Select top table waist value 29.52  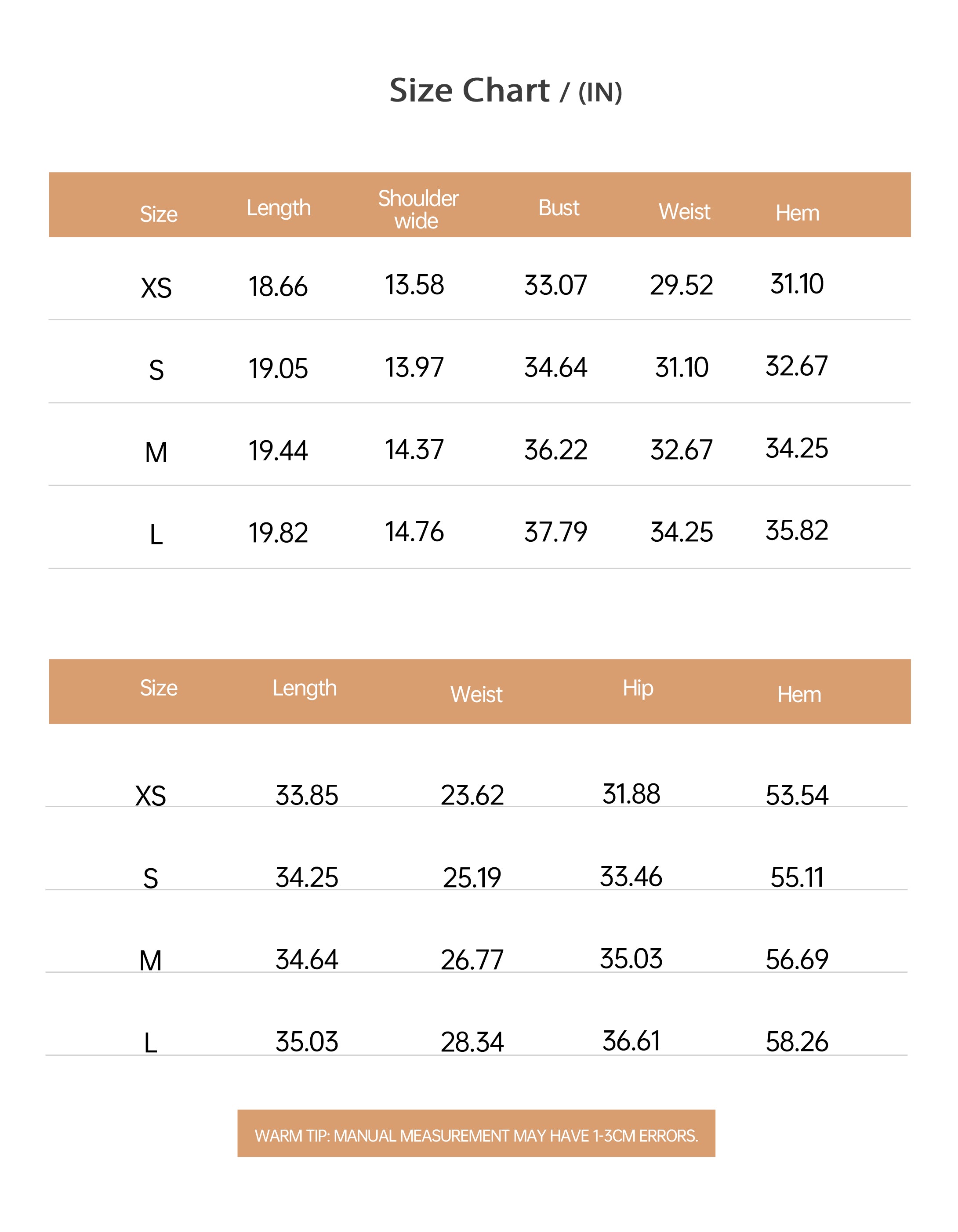pos(682,285)
